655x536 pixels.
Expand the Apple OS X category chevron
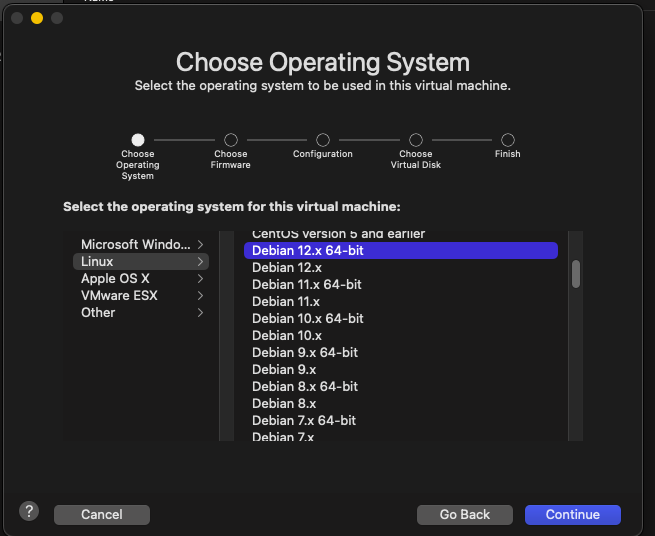[x=201, y=279]
